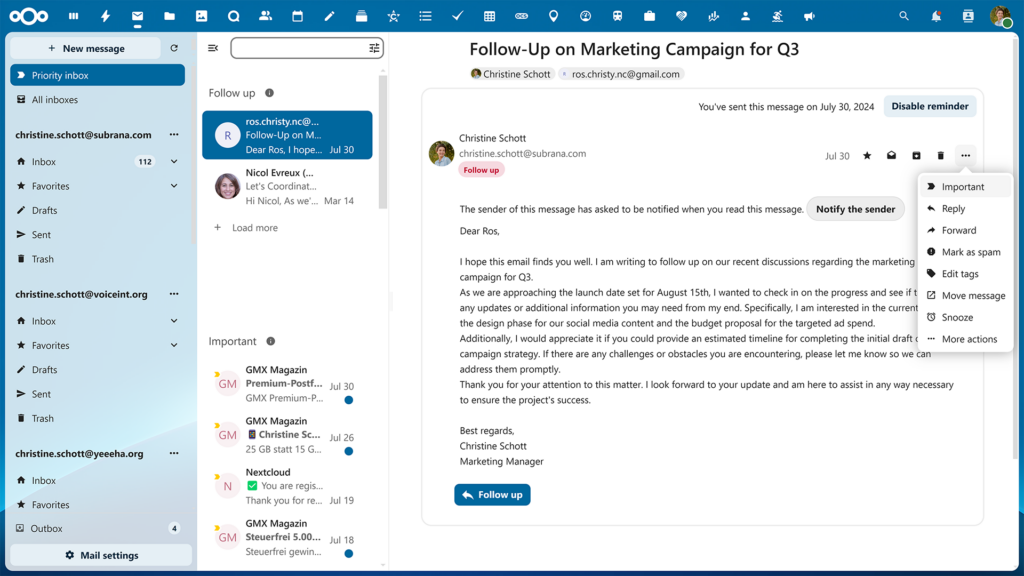Click the Disable reminder button
This screenshot has width=1024, height=576.
click(x=929, y=105)
